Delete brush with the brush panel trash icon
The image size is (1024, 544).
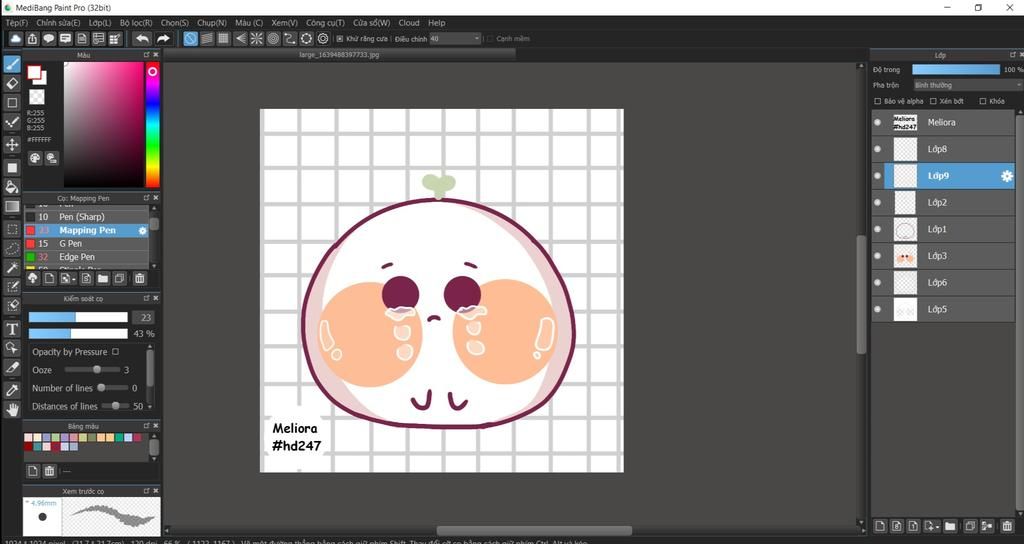(139, 278)
